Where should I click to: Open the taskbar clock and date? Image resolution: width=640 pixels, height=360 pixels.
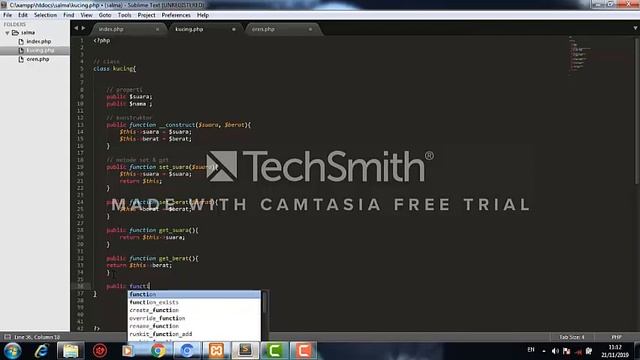(615, 351)
